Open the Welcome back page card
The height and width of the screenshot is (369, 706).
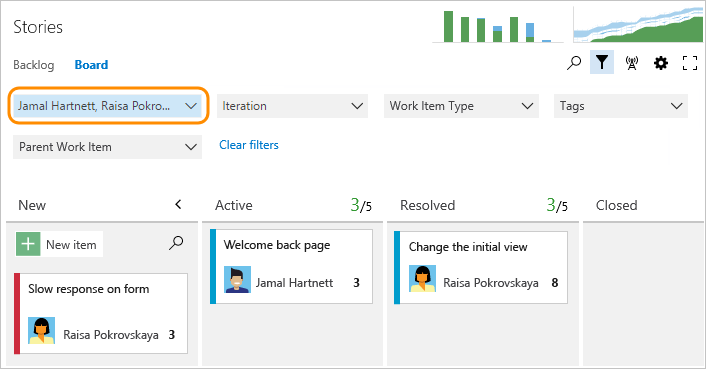tap(291, 266)
